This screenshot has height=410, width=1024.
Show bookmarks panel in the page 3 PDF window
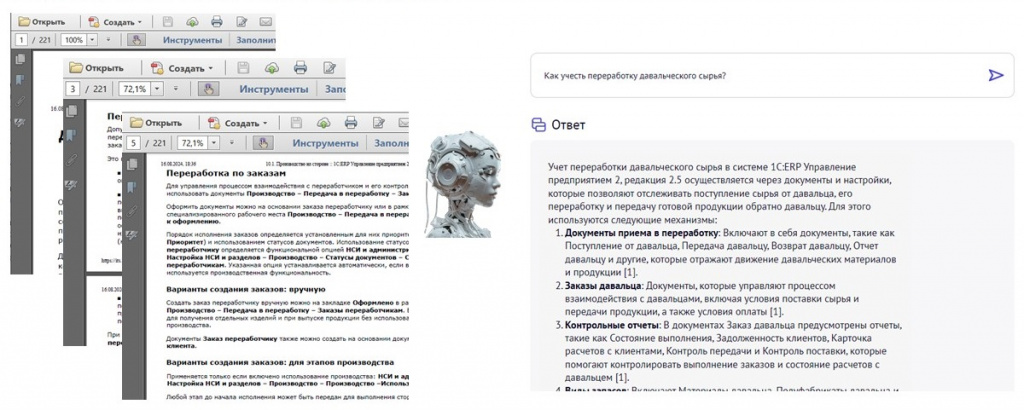[x=71, y=135]
